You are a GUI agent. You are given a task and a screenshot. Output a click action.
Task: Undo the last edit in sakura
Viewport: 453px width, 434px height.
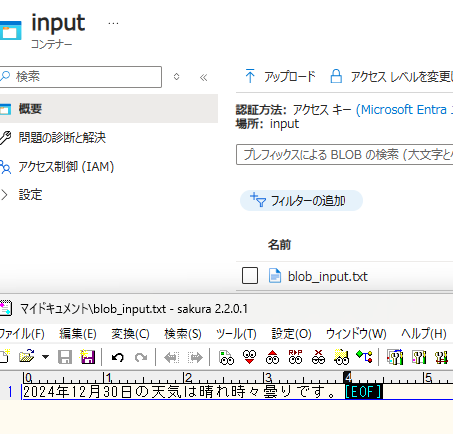click(117, 358)
